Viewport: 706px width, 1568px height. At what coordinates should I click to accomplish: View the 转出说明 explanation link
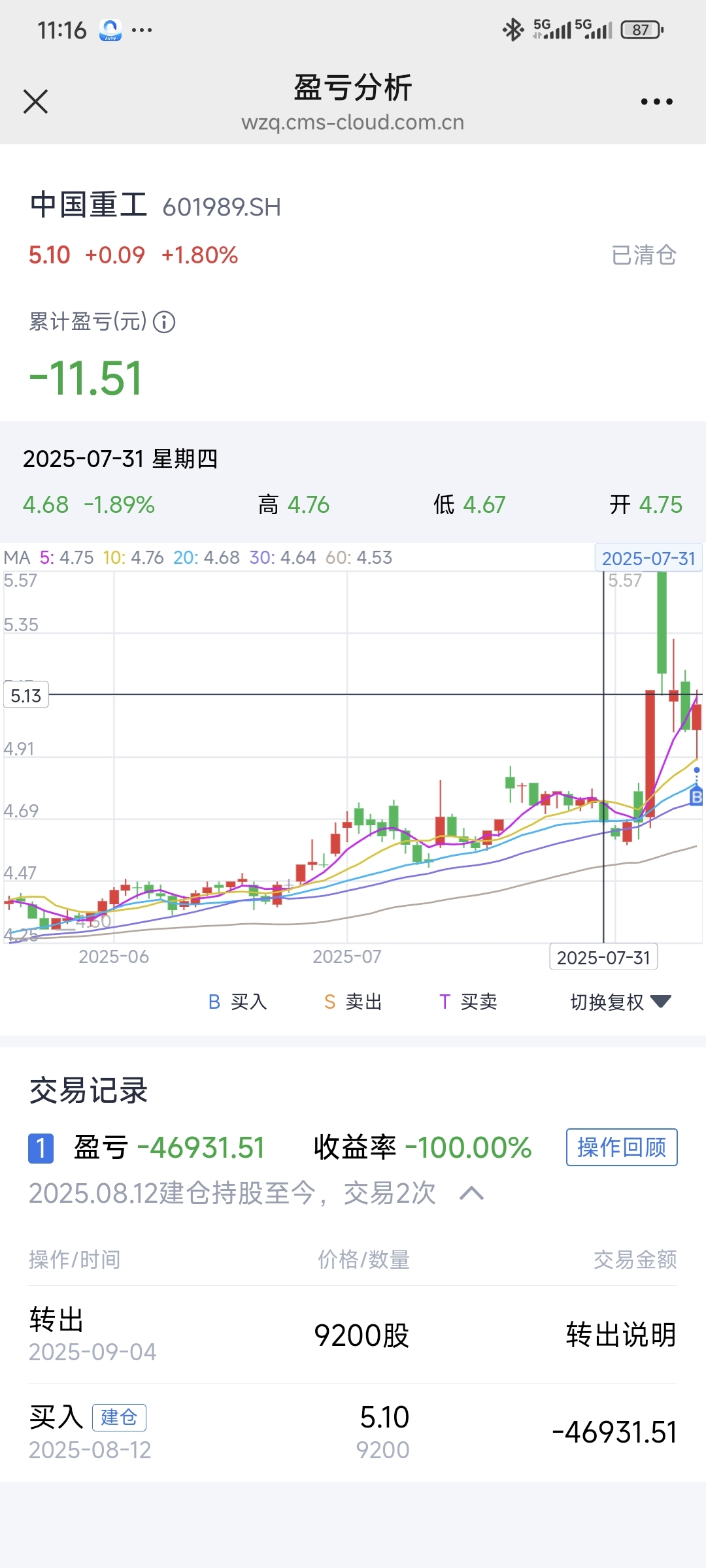(x=621, y=1334)
